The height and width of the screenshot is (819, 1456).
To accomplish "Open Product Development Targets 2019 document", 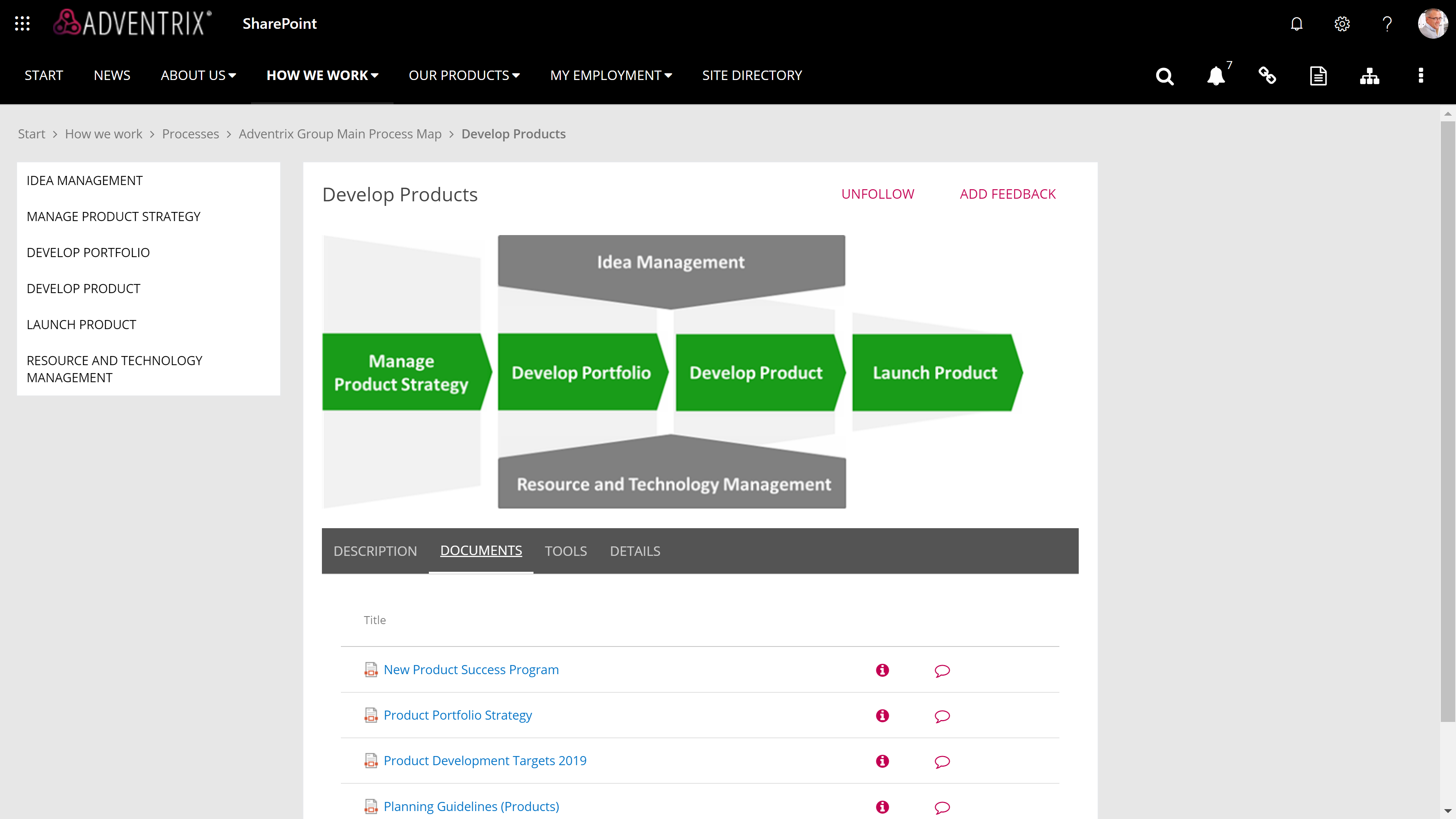I will point(485,761).
